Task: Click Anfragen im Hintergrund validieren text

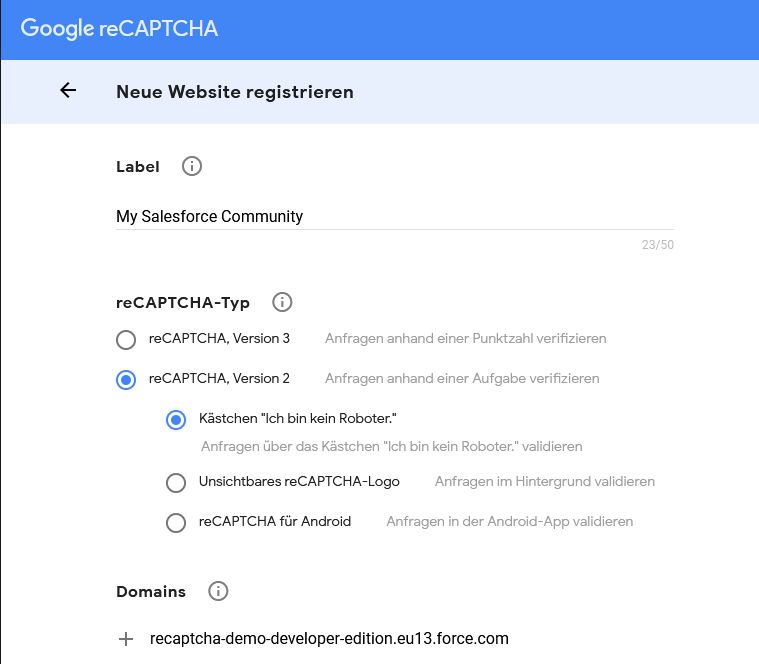Action: [544, 481]
